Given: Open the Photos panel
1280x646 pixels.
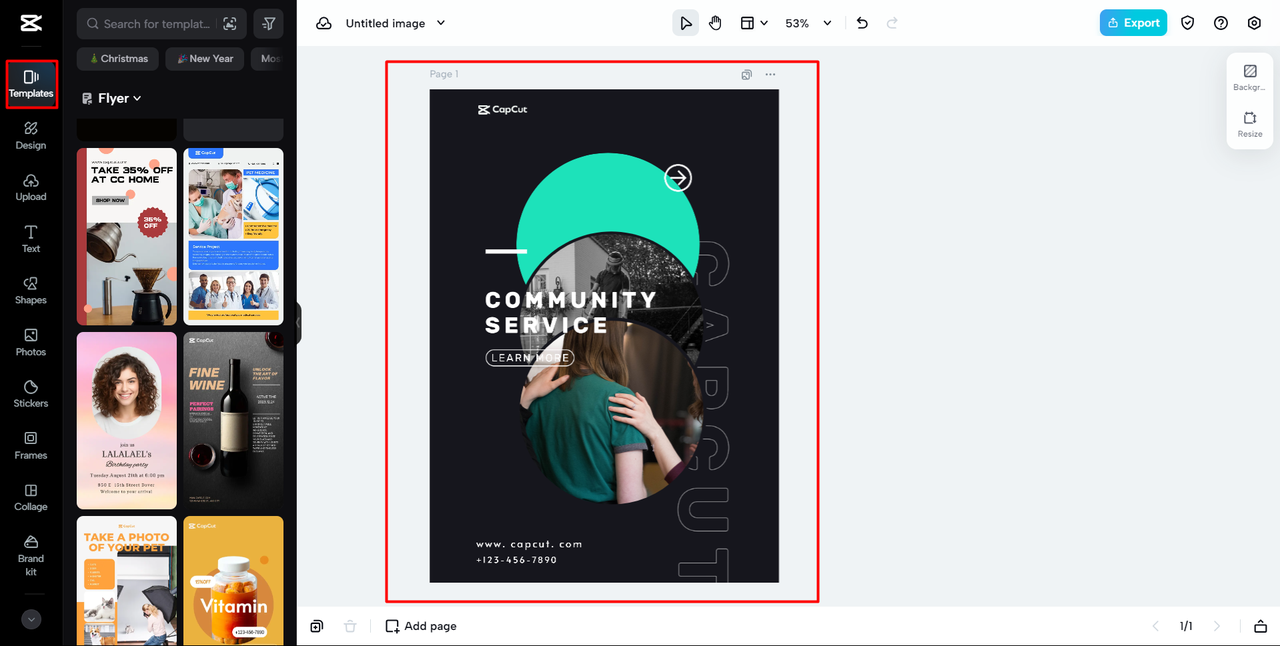Looking at the screenshot, I should tap(31, 343).
